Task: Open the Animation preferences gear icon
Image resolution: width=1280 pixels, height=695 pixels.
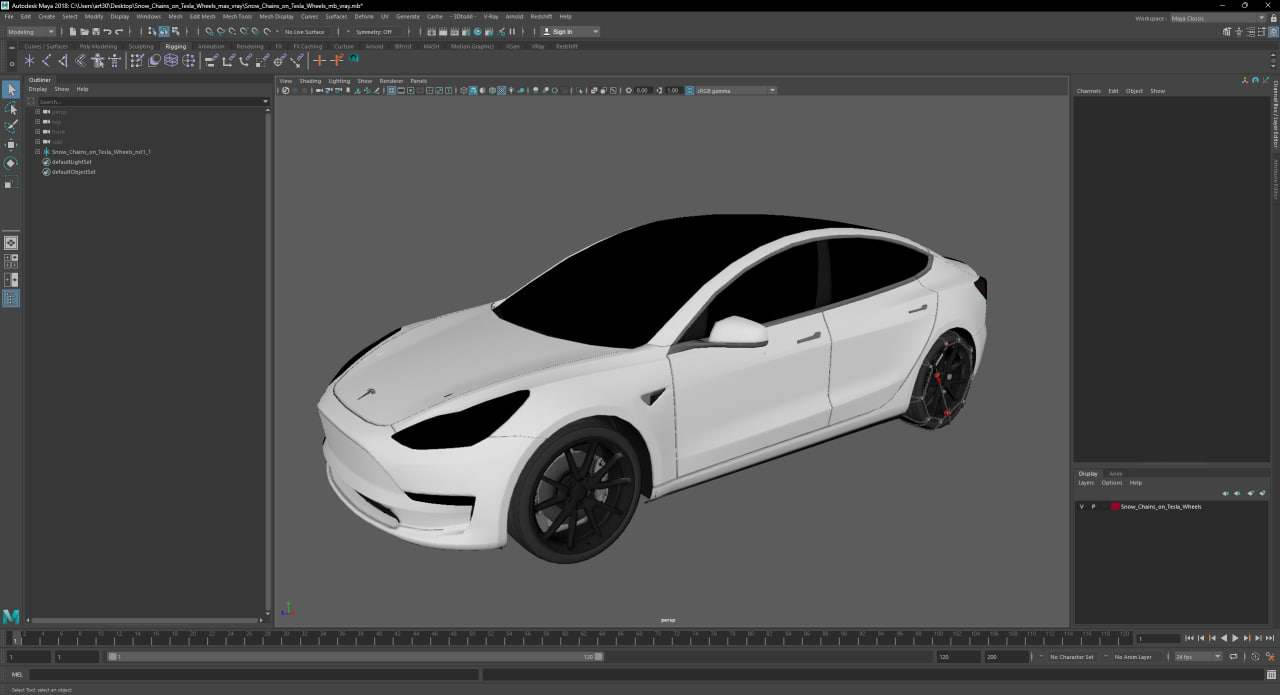Action: [1271, 656]
